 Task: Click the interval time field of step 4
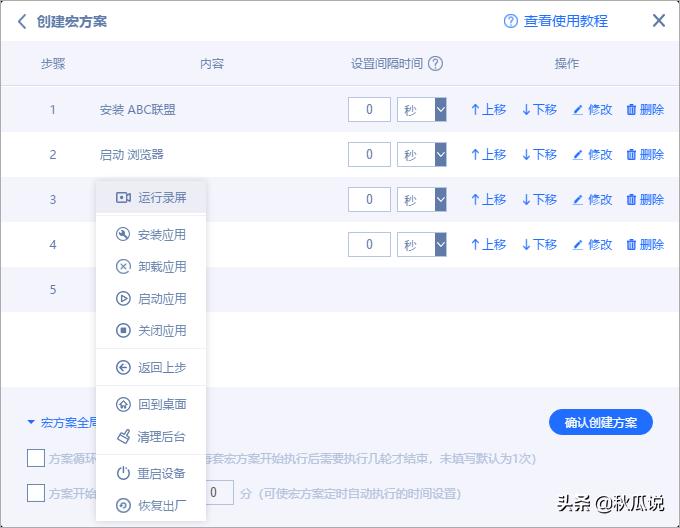(x=369, y=245)
